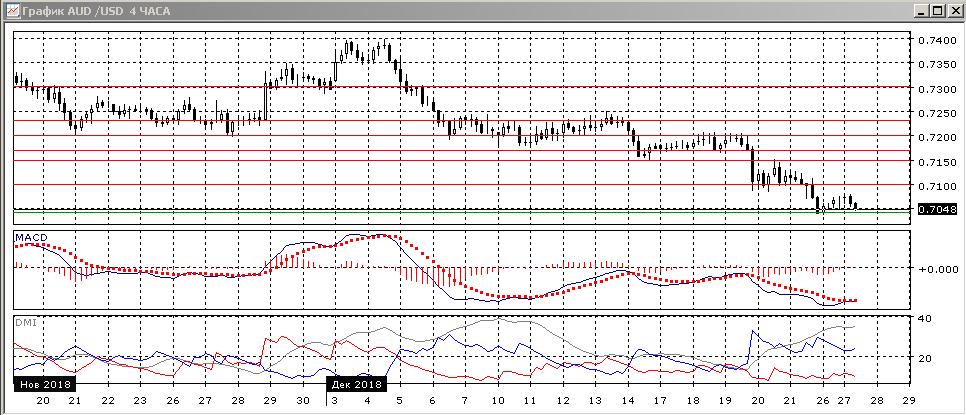Click date 19 on the time axis

point(725,400)
